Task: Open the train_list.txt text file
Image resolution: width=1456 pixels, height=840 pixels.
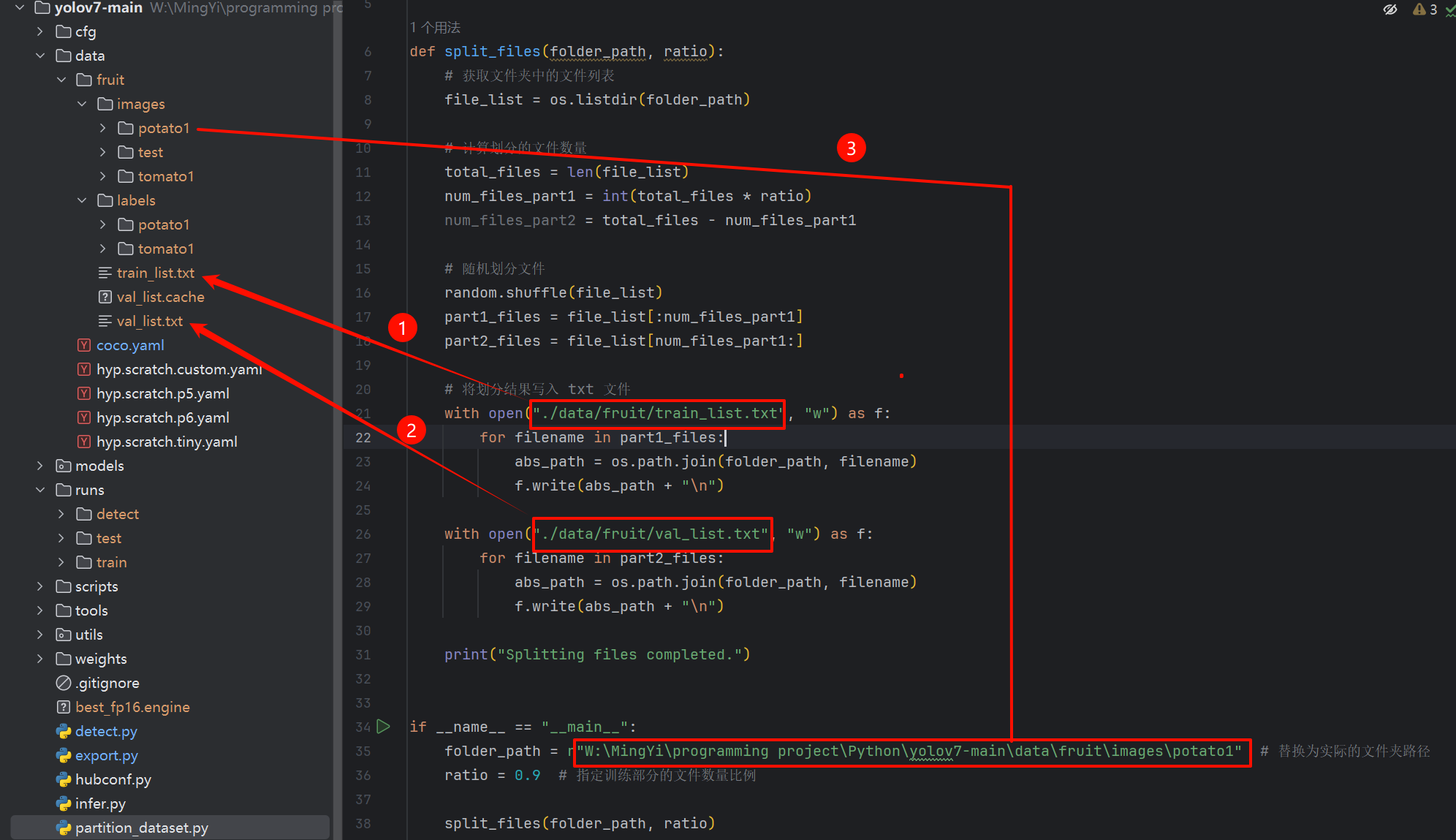Action: 155,273
